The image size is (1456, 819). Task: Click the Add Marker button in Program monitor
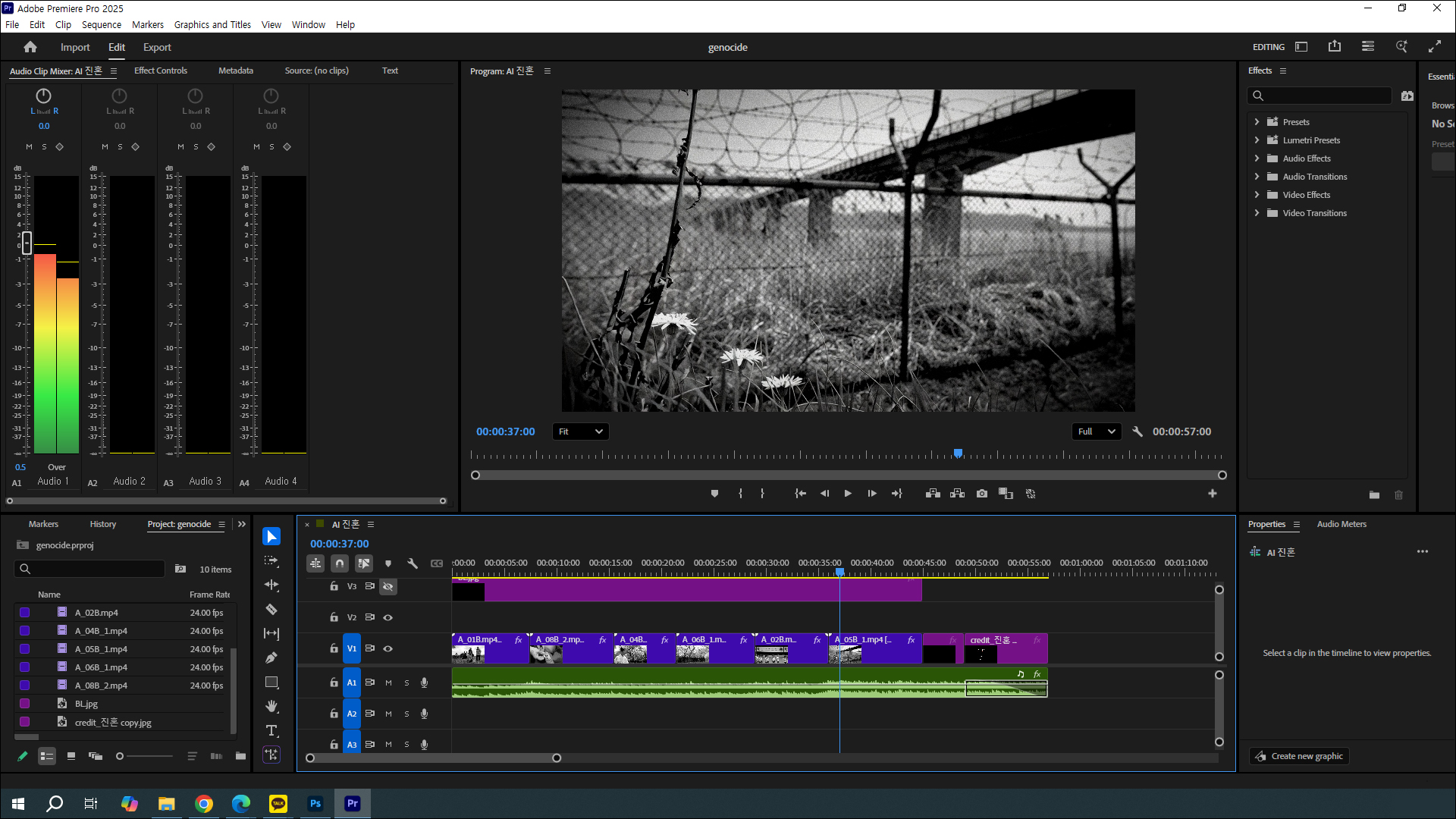(x=714, y=494)
